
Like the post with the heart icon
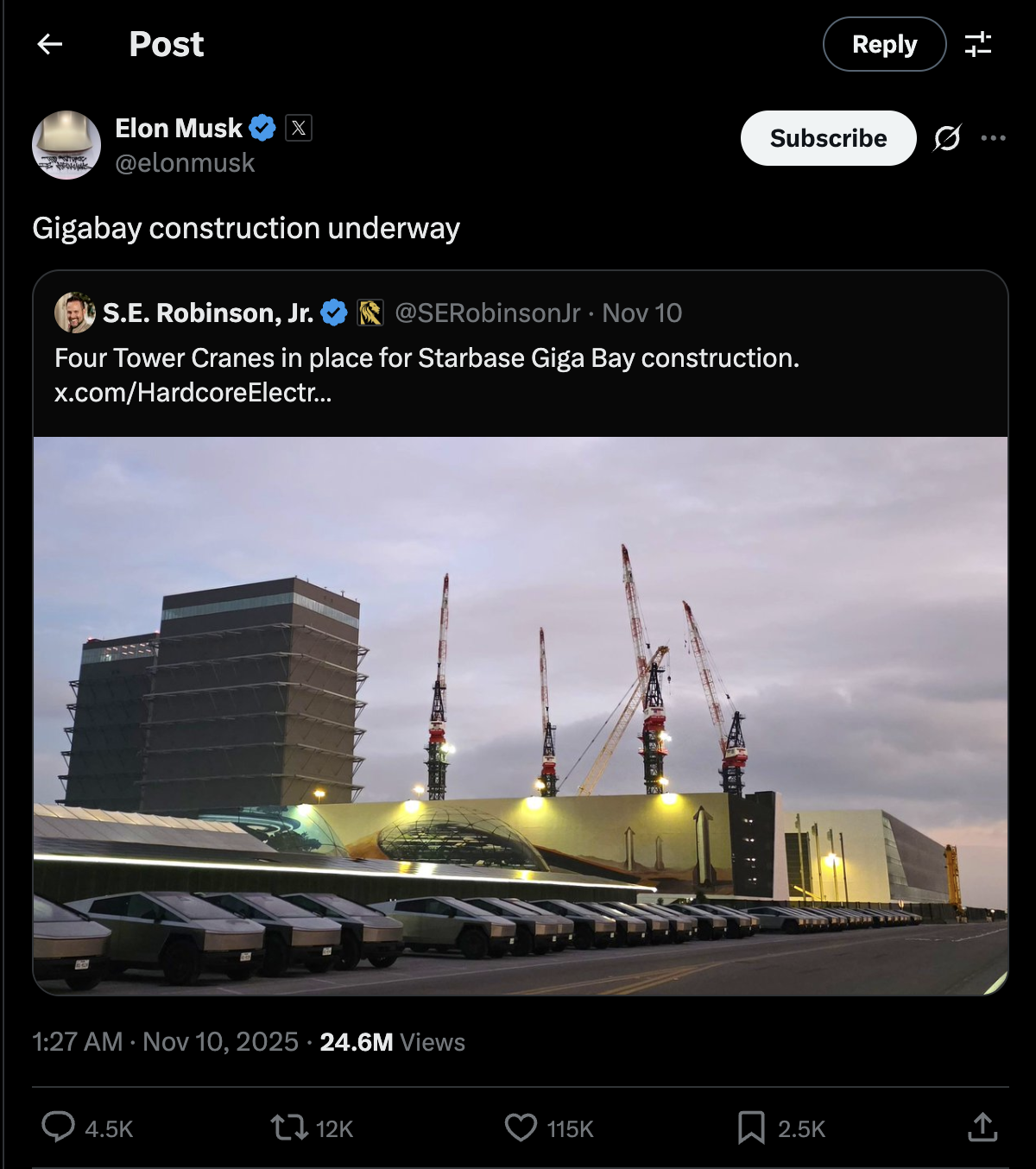[x=521, y=1127]
